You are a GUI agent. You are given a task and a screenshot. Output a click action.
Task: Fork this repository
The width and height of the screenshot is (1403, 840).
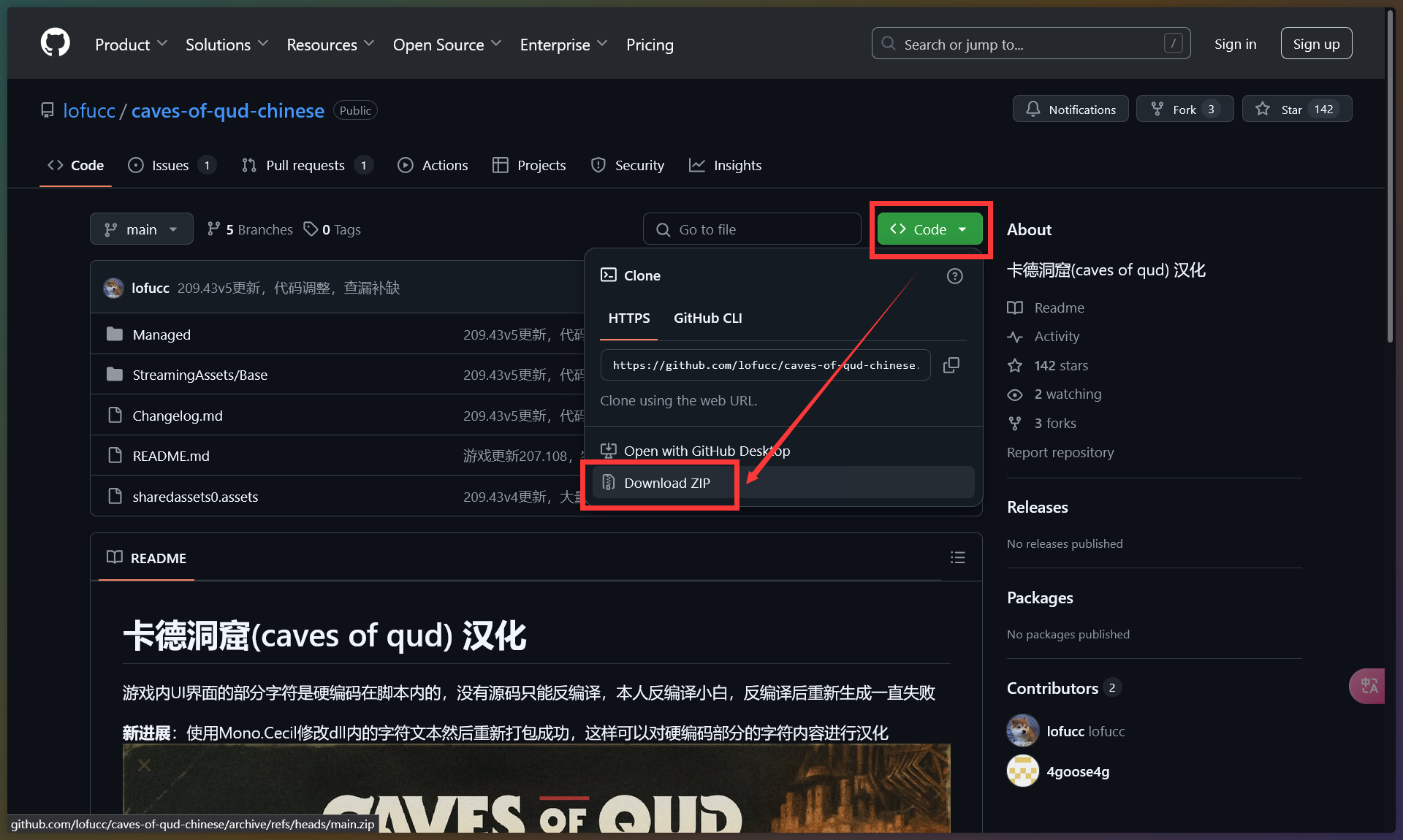tap(1185, 109)
